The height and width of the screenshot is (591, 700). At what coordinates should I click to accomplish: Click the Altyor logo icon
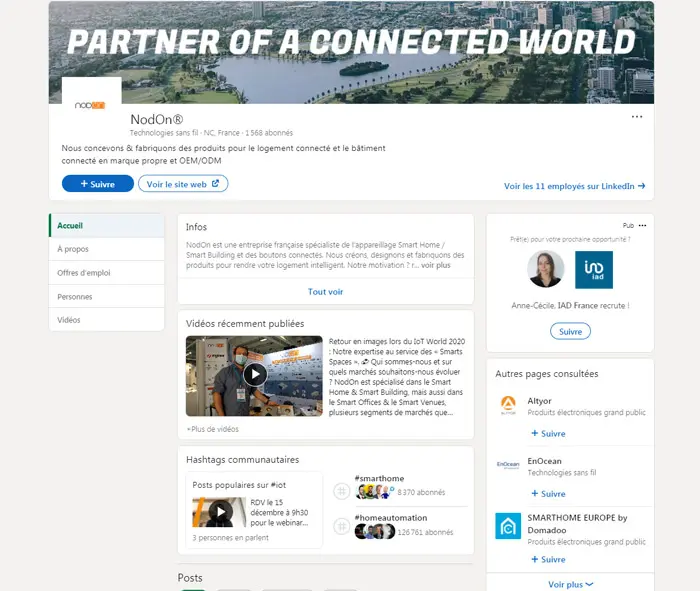pos(508,404)
